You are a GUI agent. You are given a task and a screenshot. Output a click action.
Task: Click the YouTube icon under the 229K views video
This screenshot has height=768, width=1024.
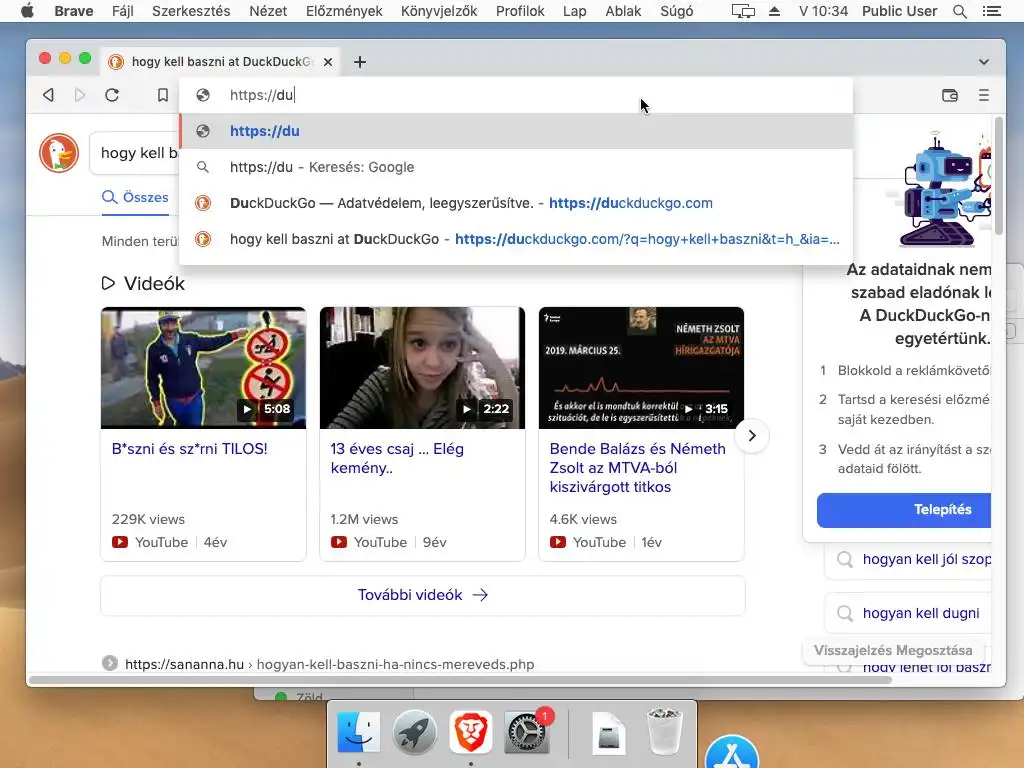click(x=120, y=542)
